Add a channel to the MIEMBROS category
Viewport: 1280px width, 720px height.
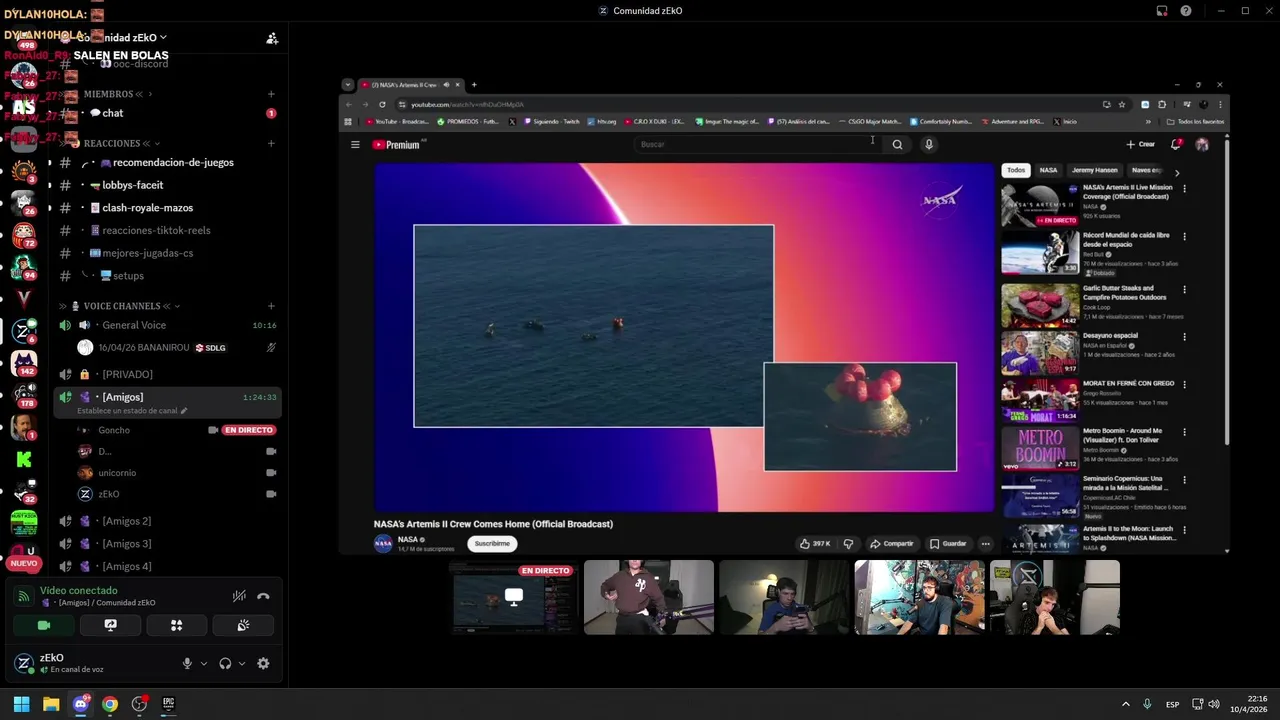click(x=271, y=94)
